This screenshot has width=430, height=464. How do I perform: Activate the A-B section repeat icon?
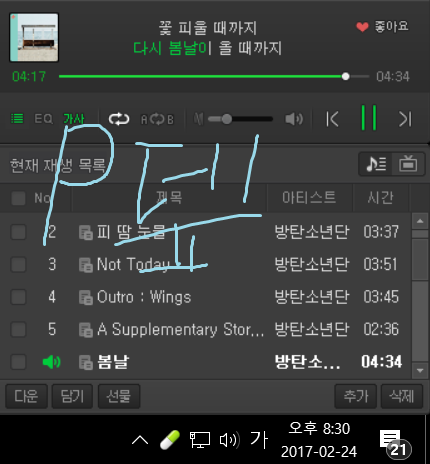click(157, 119)
